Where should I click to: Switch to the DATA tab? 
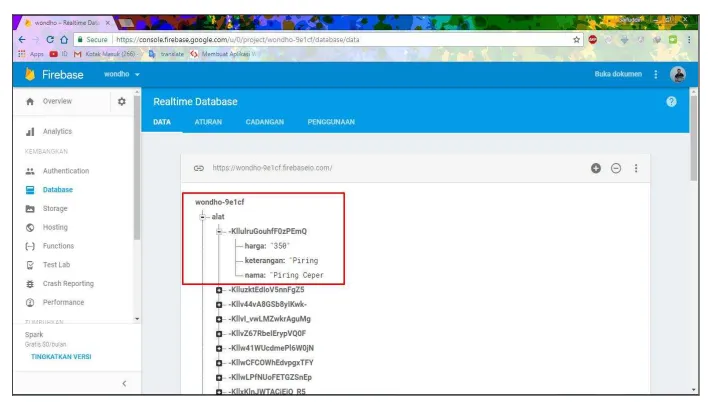(162, 122)
